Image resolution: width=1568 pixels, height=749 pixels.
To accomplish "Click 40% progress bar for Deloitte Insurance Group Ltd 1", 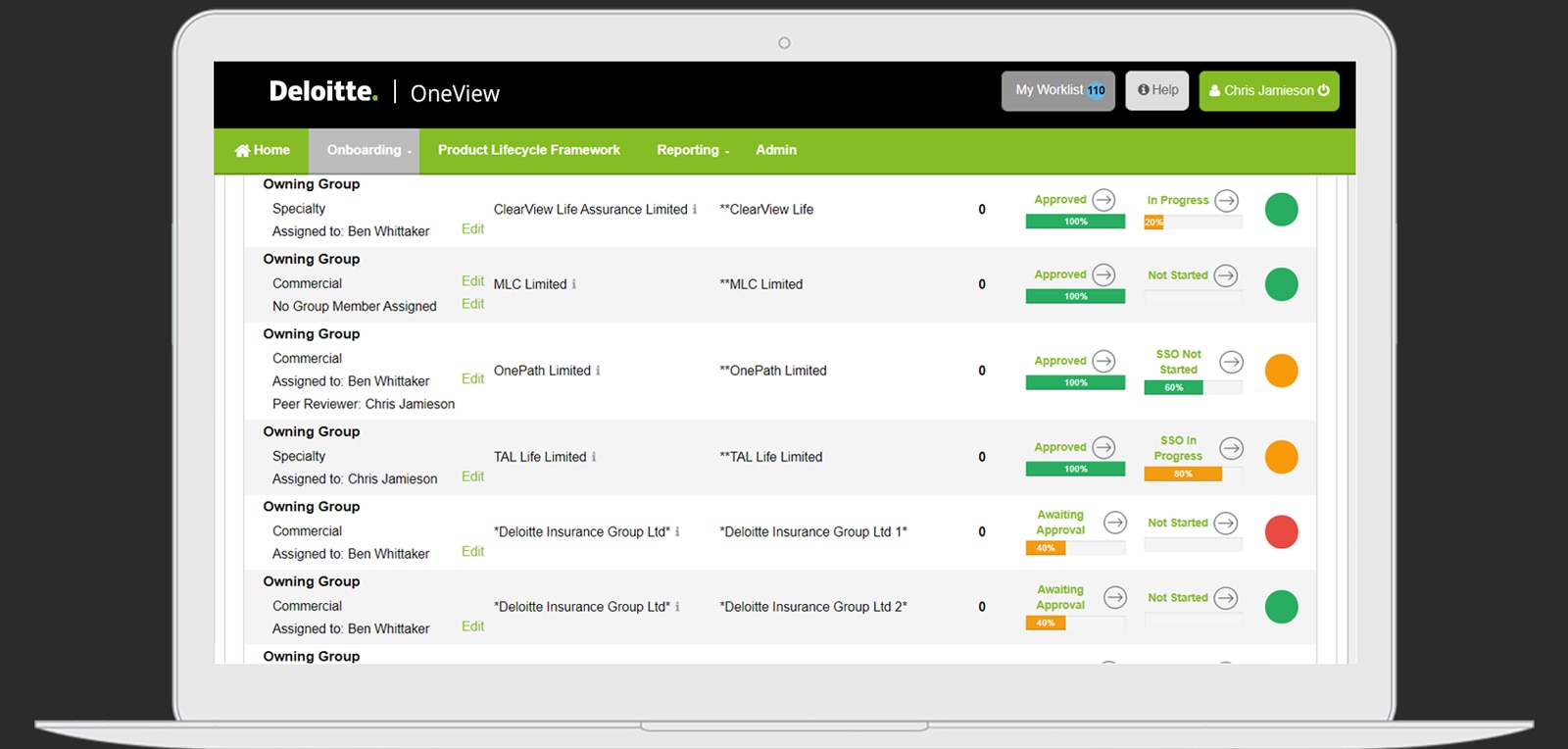I will 1075,548.
